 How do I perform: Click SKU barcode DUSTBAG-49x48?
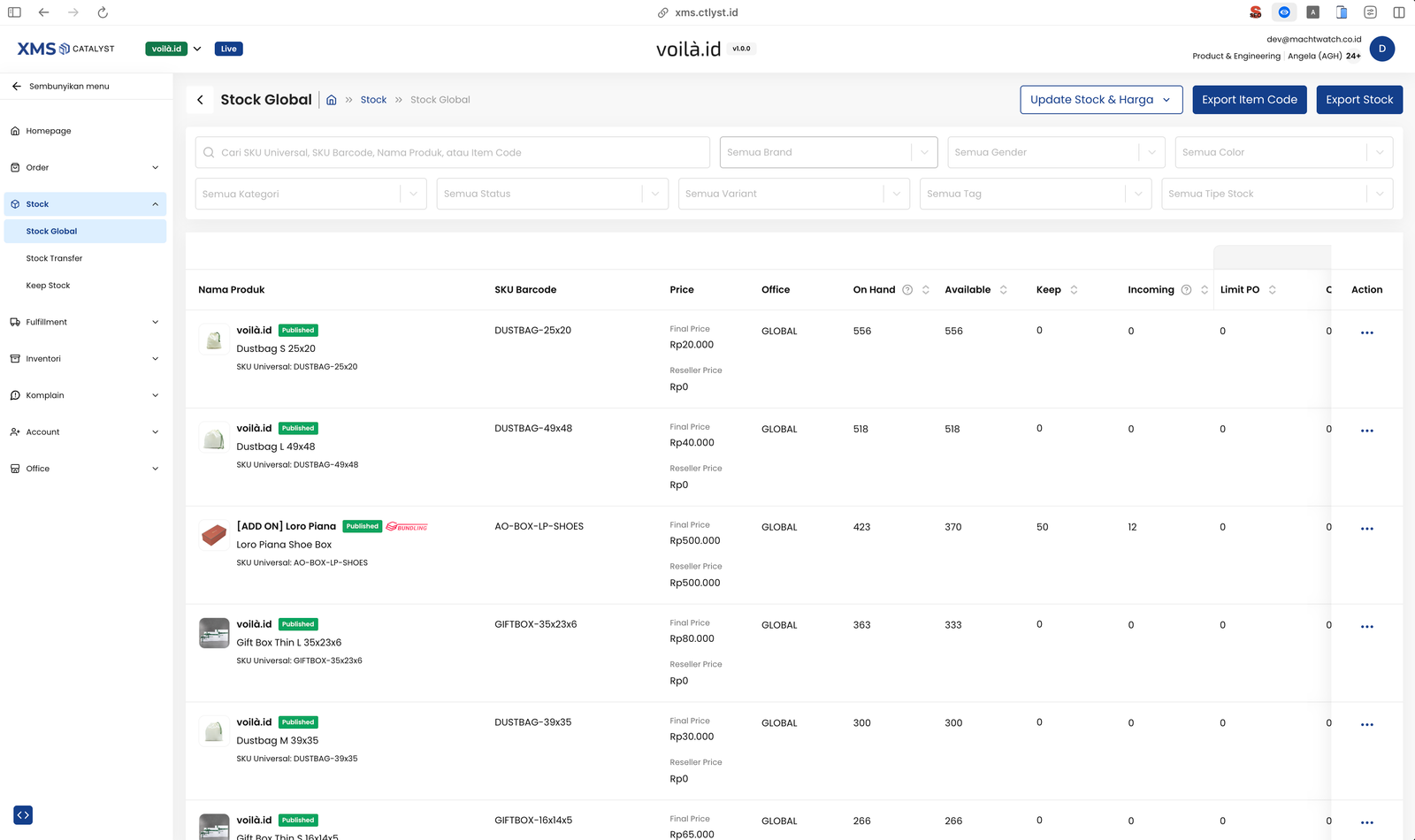click(x=533, y=429)
